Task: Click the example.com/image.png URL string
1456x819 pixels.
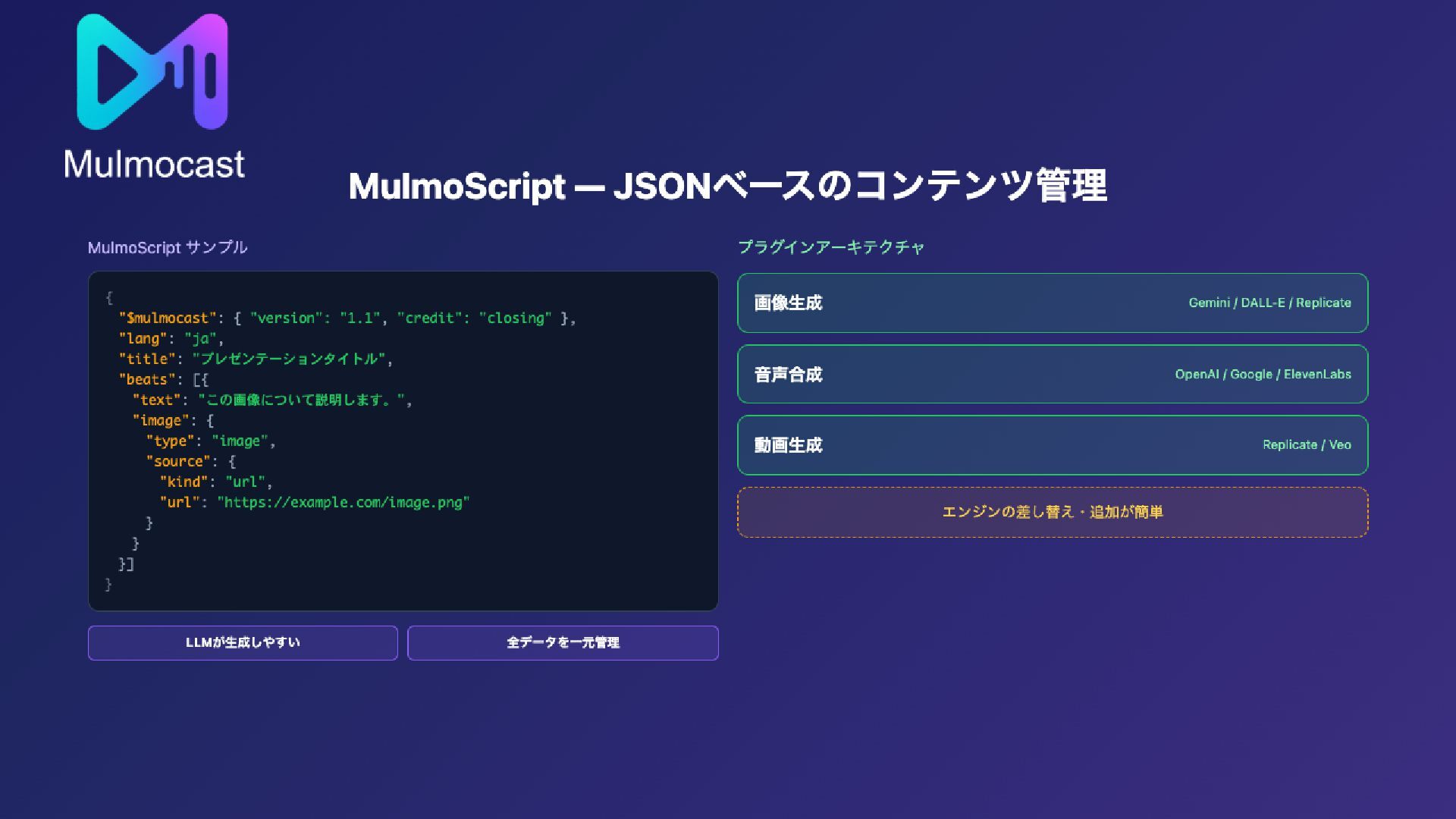Action: (344, 503)
